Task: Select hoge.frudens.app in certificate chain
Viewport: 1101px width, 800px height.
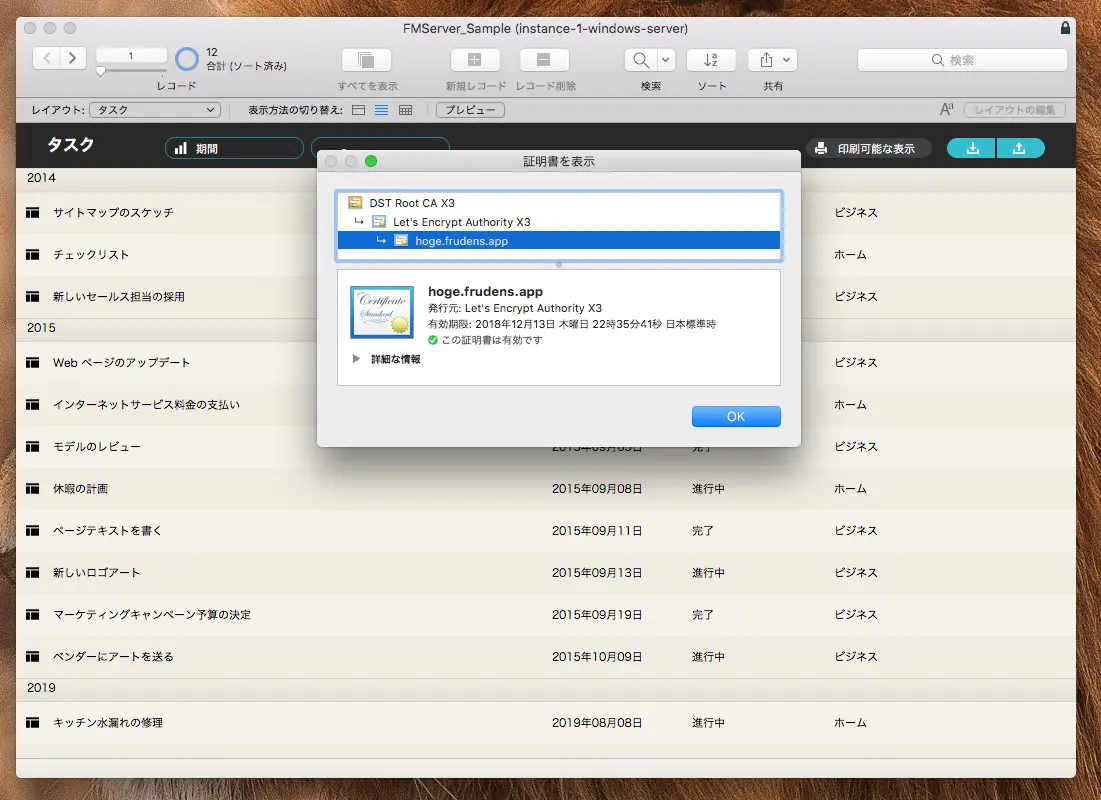Action: click(559, 241)
